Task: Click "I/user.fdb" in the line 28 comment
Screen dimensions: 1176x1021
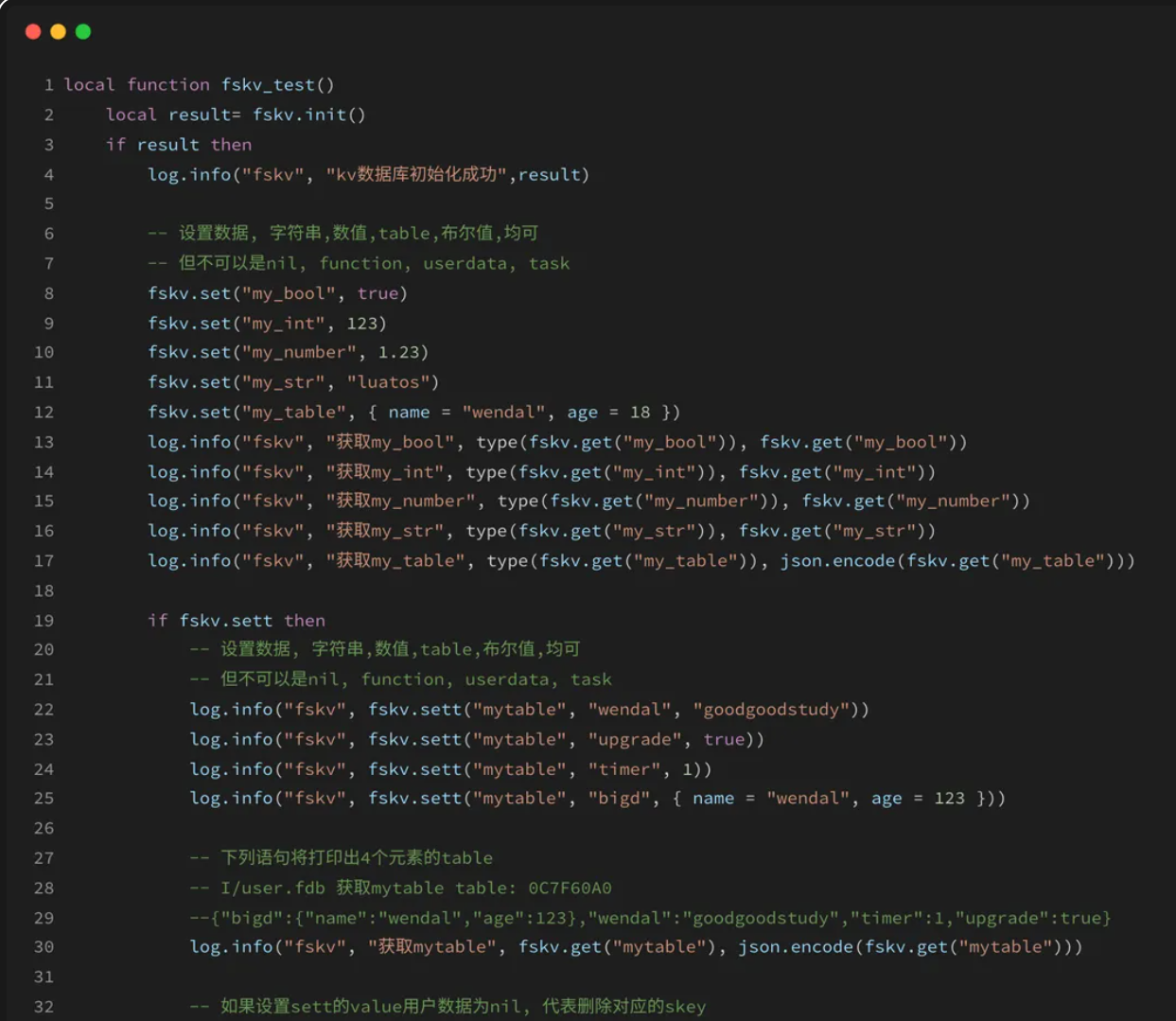Action: tap(272, 889)
